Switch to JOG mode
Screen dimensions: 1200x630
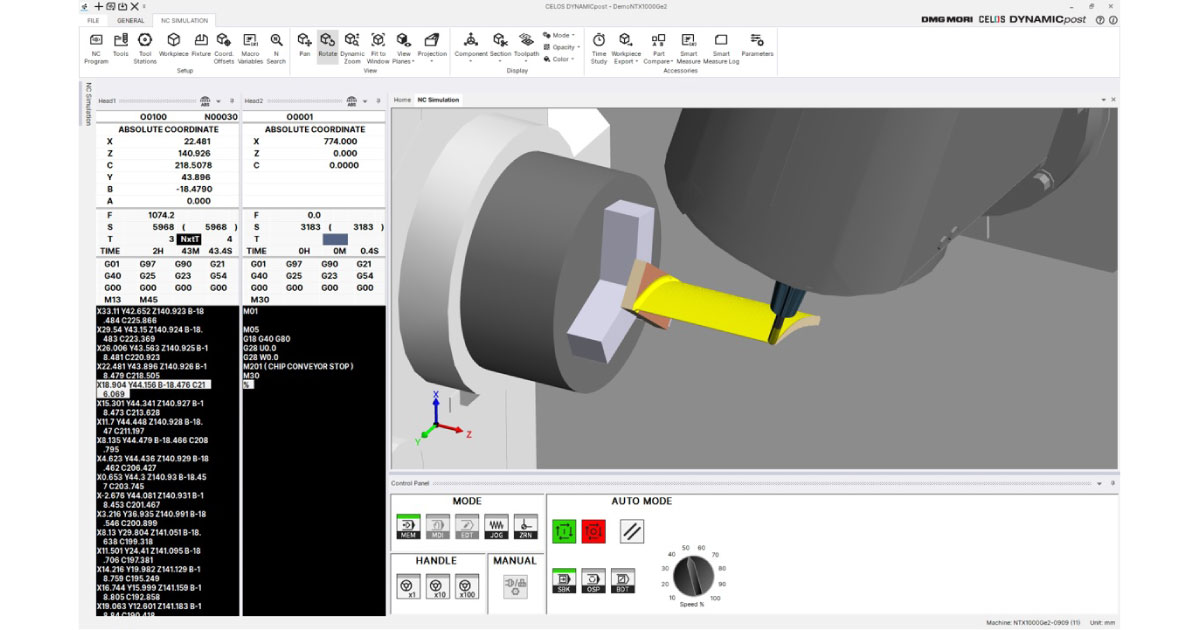tap(497, 526)
